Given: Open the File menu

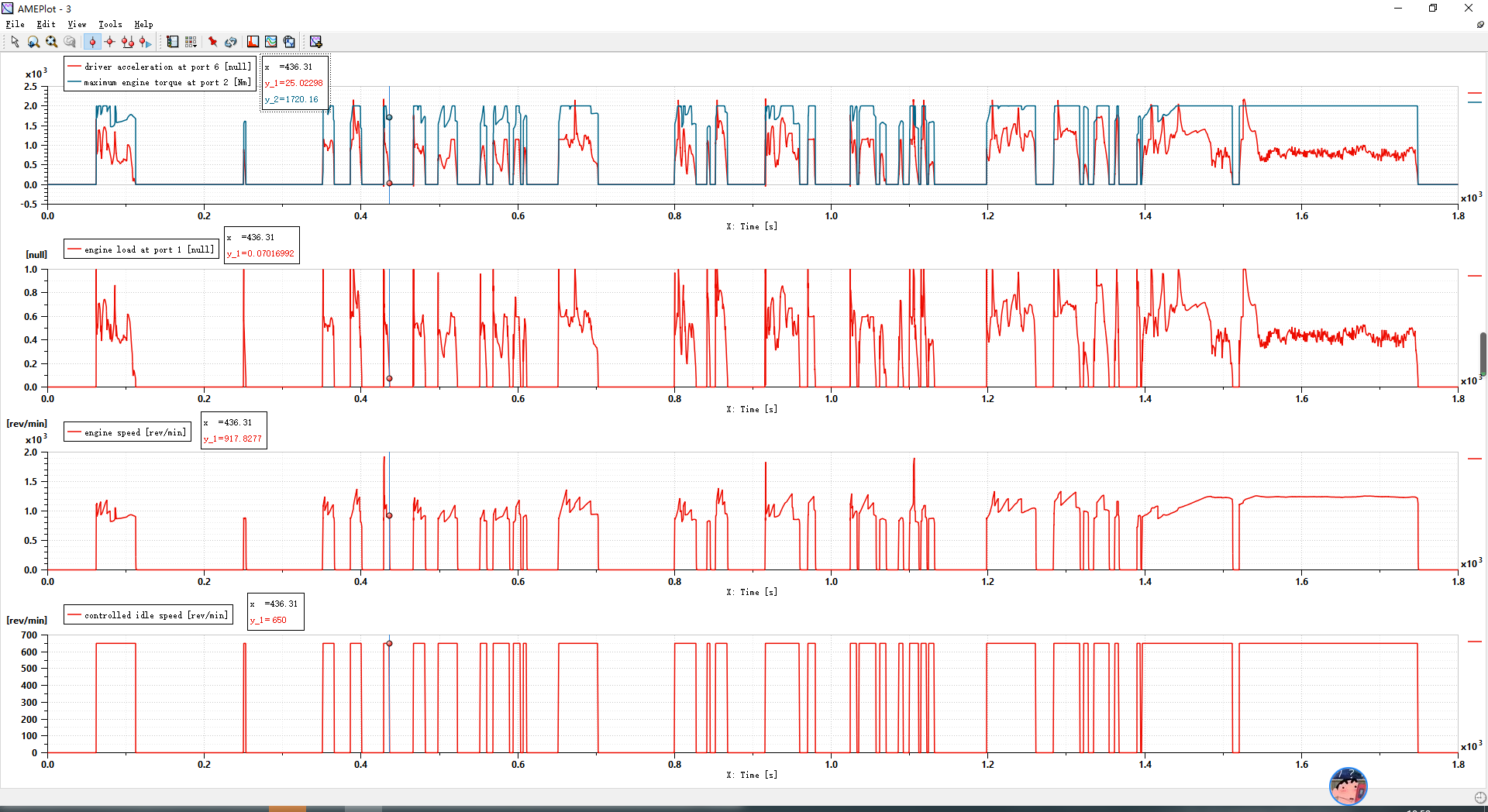Looking at the screenshot, I should (15, 24).
